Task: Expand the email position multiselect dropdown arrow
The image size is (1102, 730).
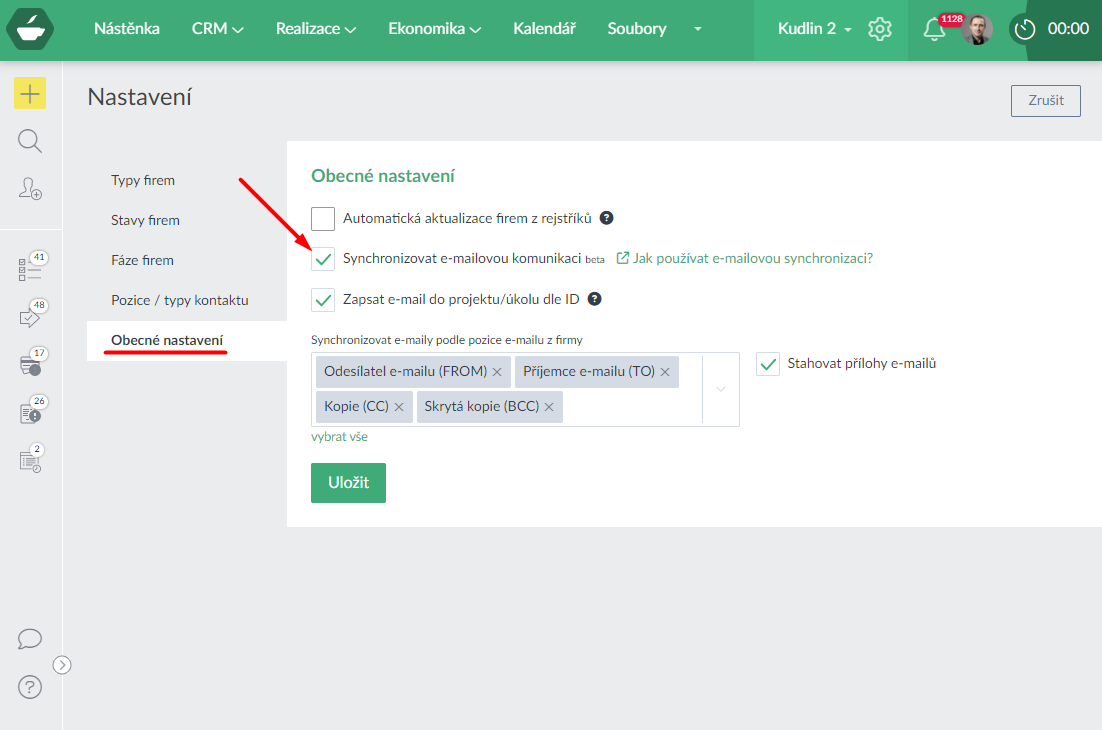Action: [720, 389]
